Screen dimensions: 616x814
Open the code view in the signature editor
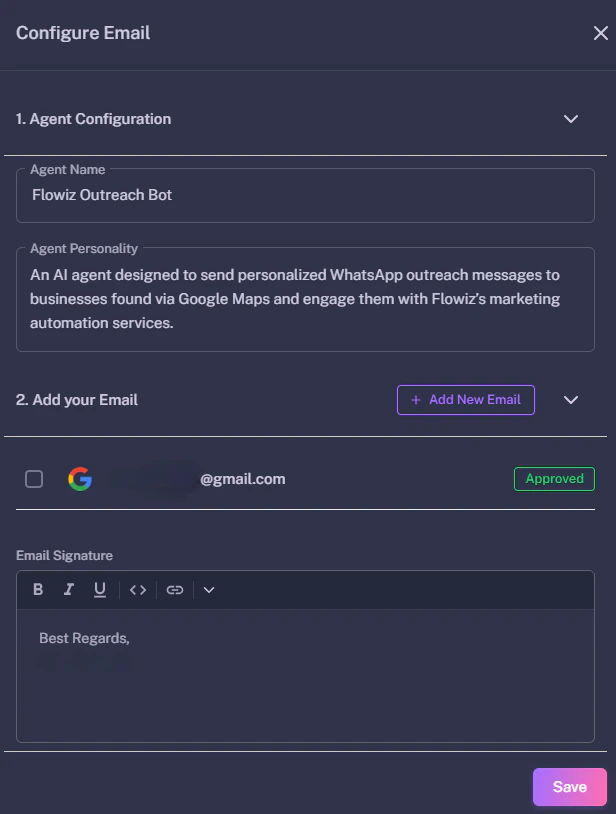[138, 589]
